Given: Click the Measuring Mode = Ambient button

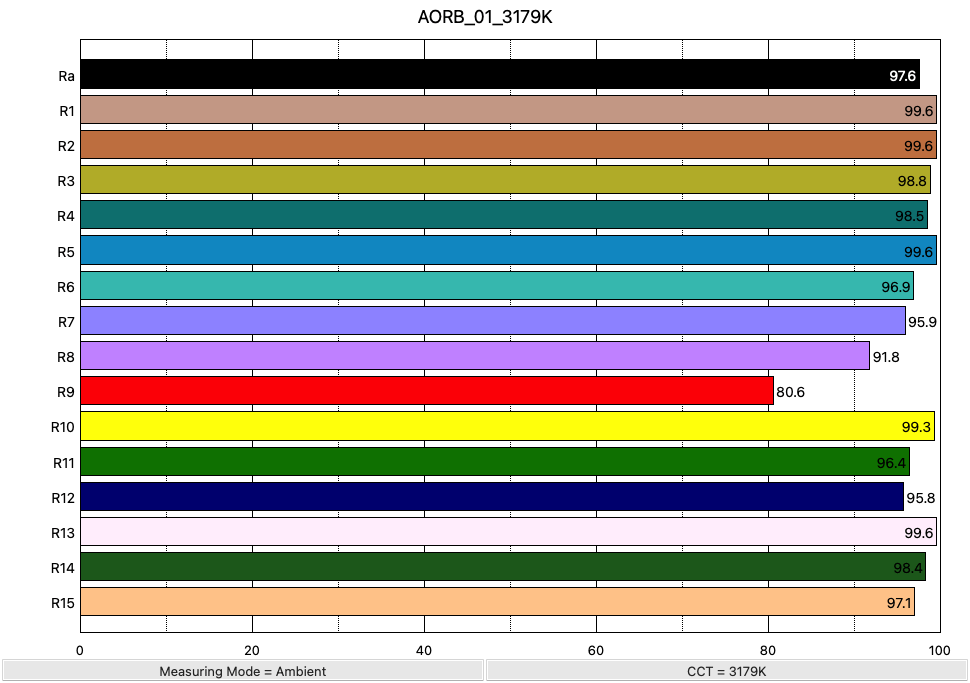Looking at the screenshot, I should tap(242, 671).
